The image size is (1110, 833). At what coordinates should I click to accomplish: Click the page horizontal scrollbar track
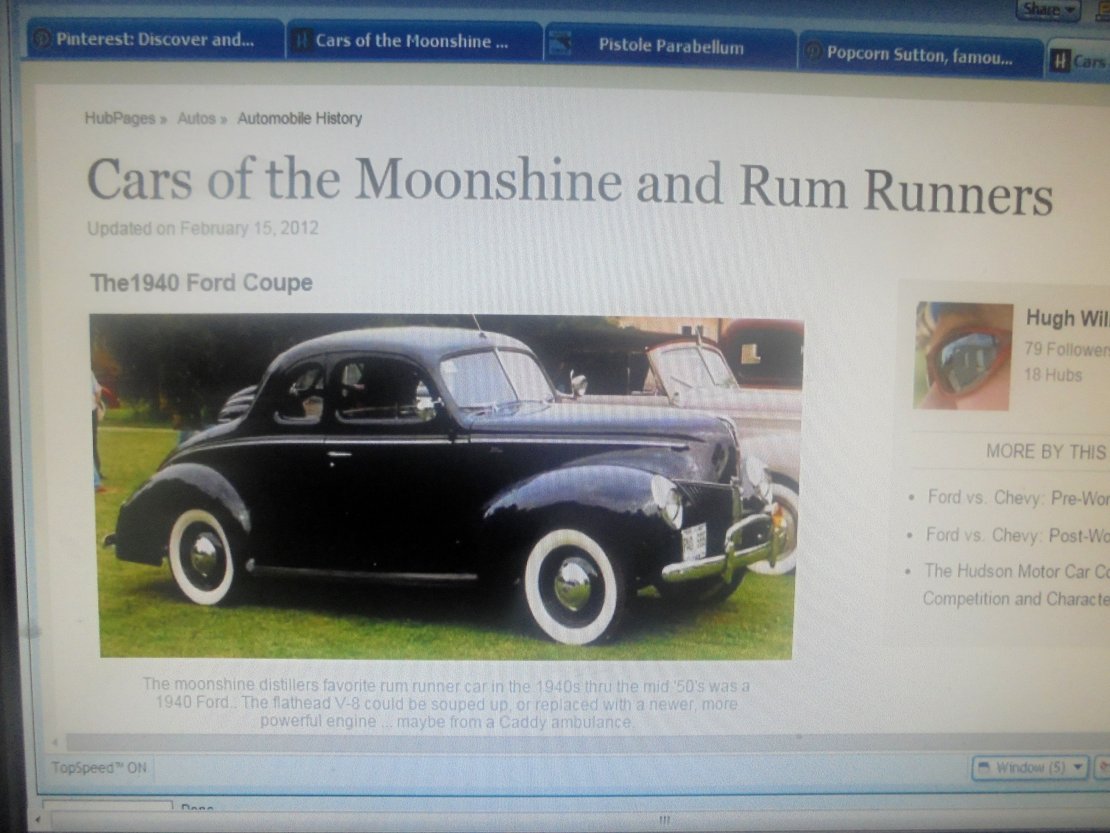coord(588,742)
